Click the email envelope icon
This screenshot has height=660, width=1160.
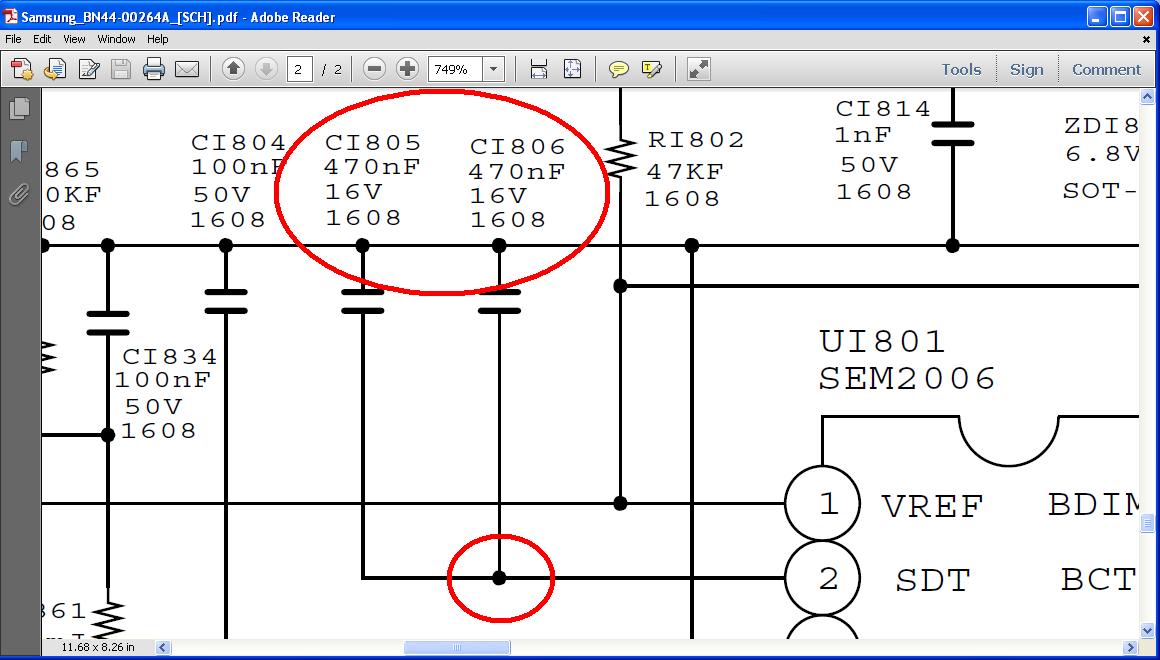[x=187, y=70]
